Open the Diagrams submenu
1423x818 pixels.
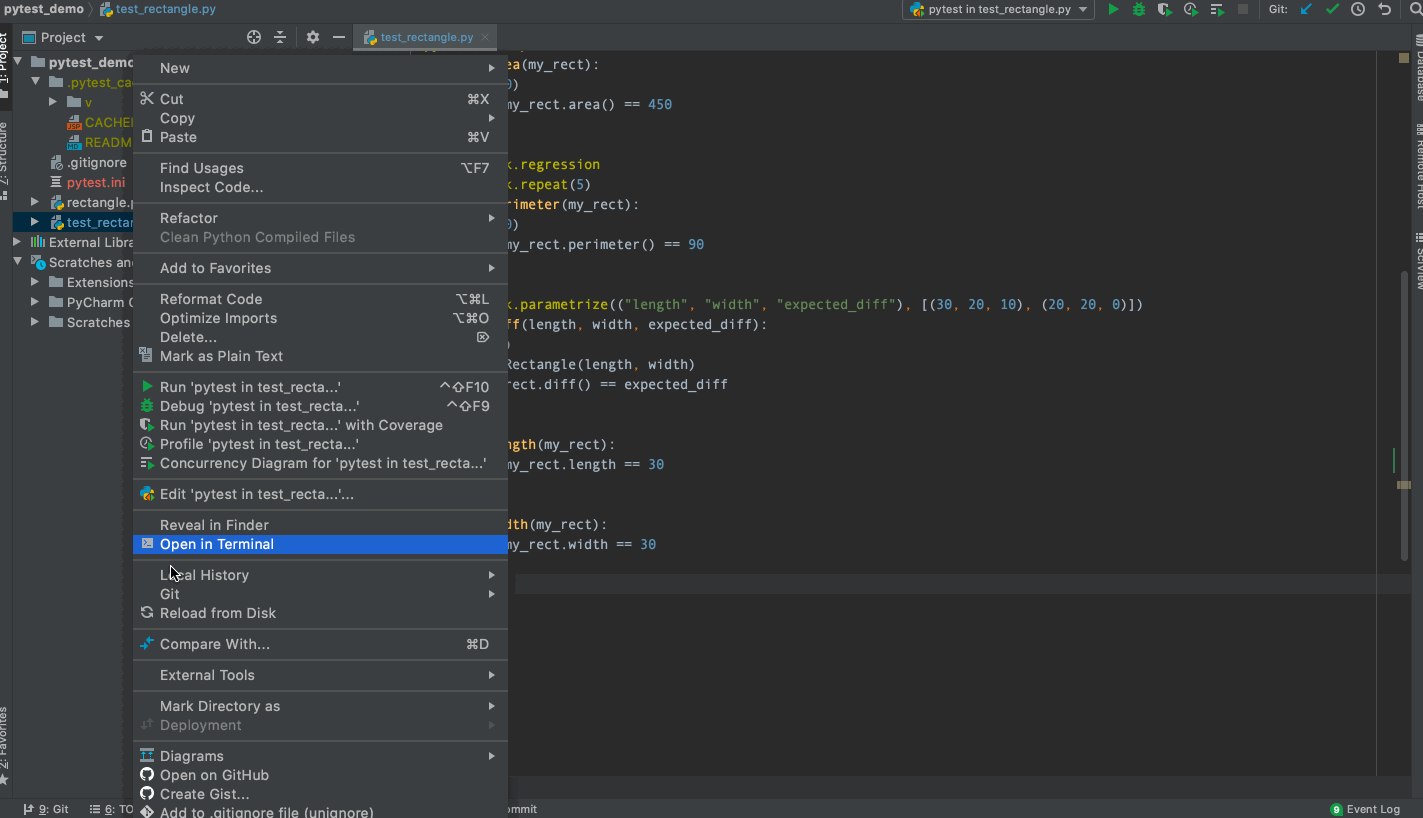click(320, 756)
